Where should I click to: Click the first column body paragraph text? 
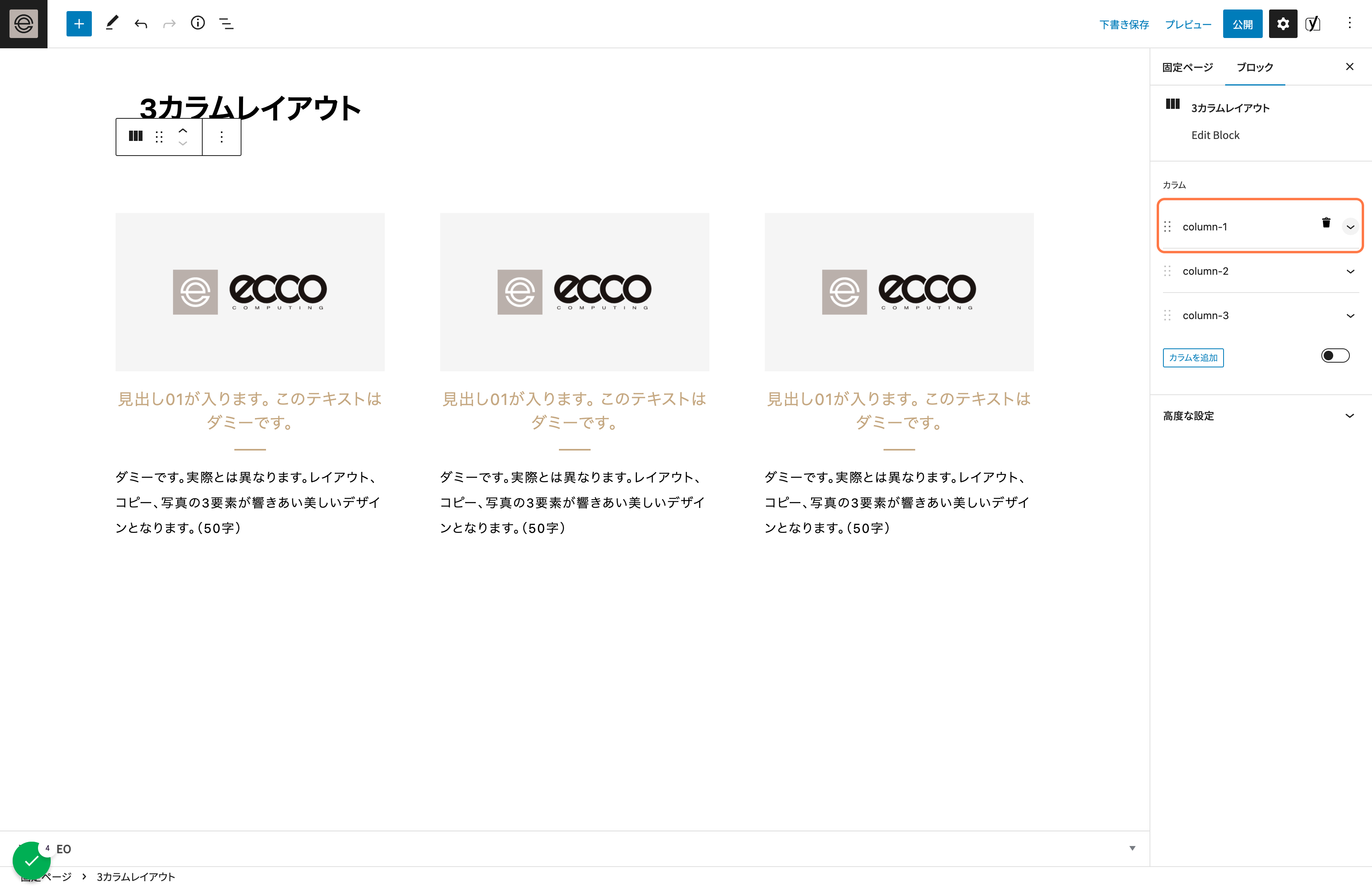click(249, 502)
